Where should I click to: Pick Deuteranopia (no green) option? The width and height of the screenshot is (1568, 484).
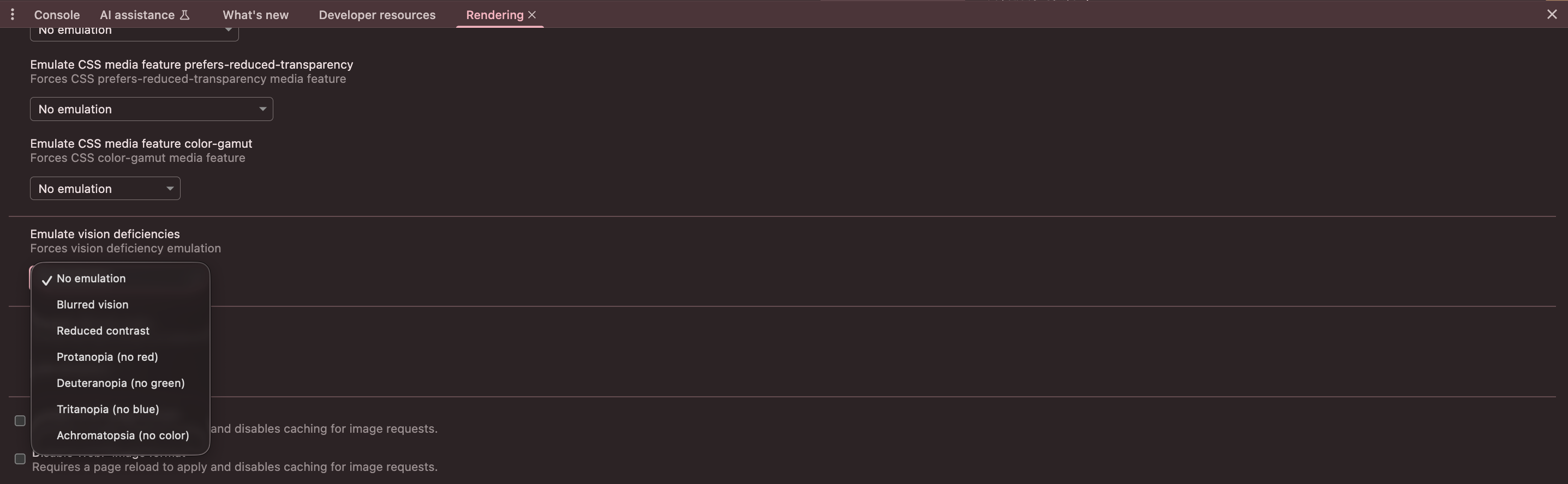[x=121, y=383]
